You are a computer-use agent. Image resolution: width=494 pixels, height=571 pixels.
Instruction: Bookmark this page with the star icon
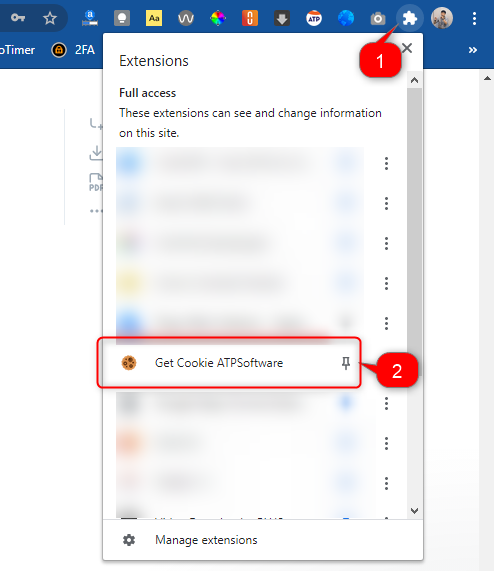(50, 18)
